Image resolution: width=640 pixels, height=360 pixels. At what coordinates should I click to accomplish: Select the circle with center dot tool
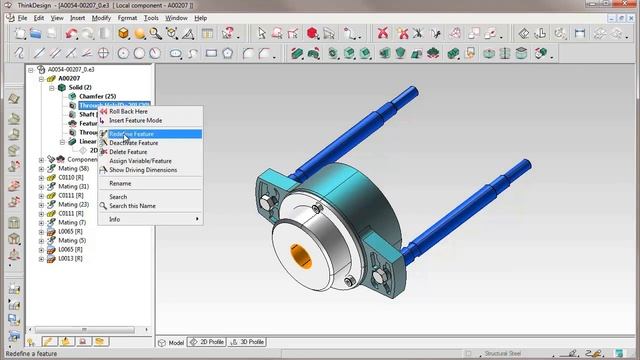pos(123,53)
